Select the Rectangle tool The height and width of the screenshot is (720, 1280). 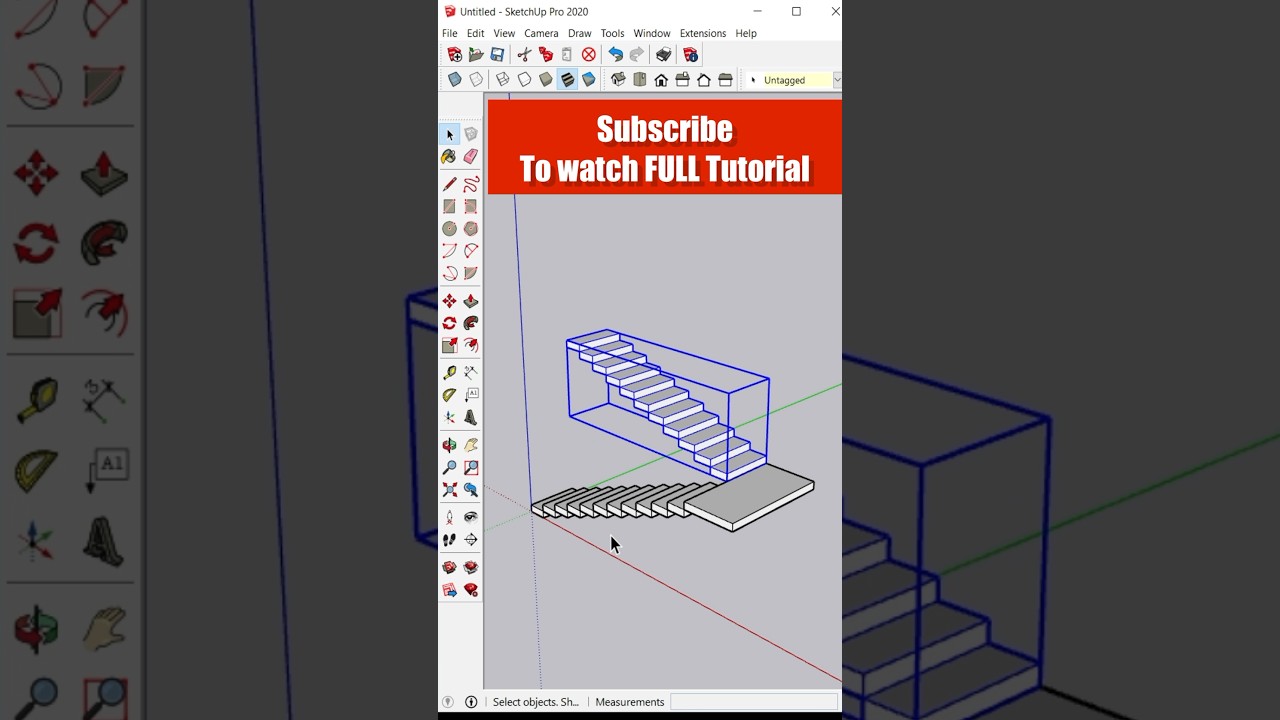[x=449, y=206]
